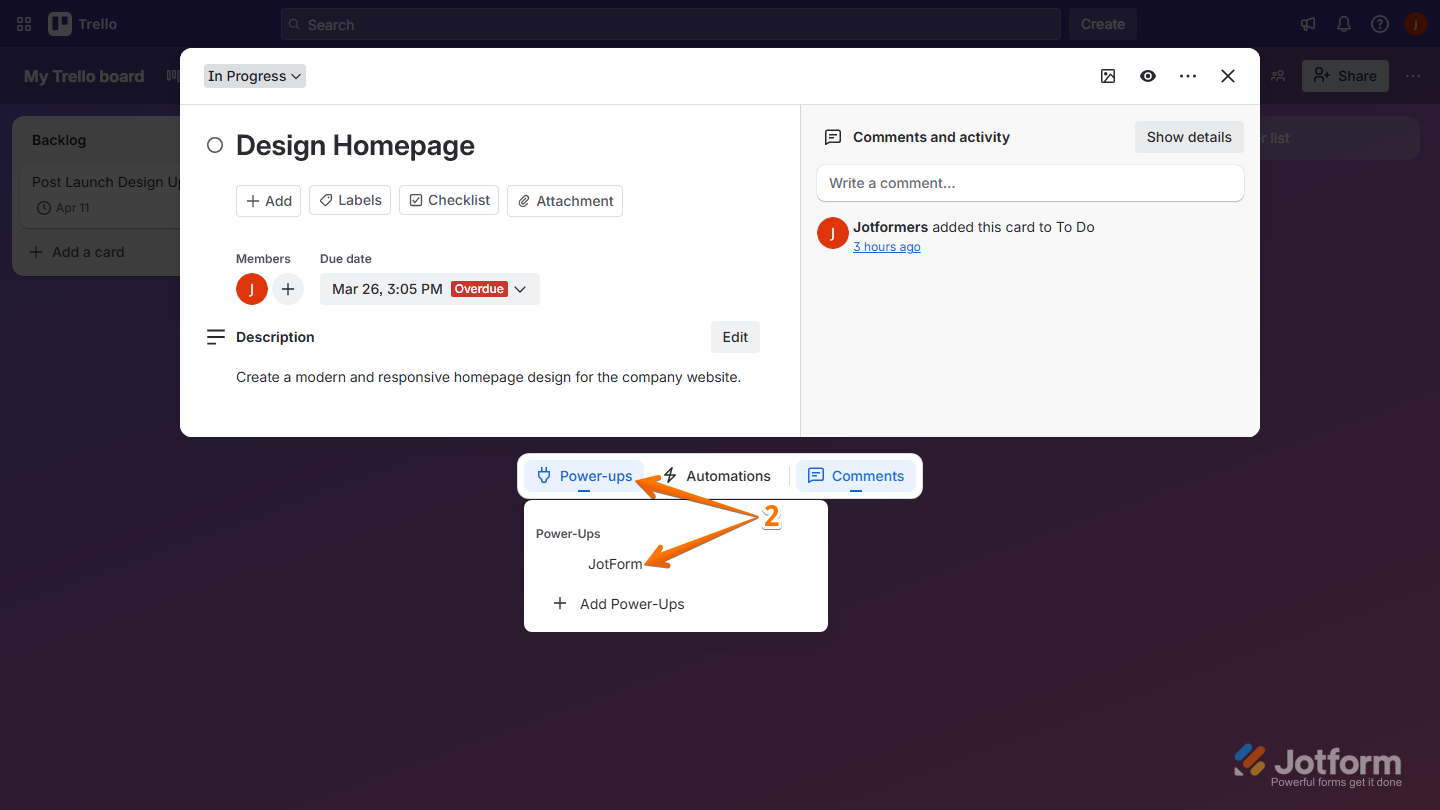1440x810 pixels.
Task: Click Show details in activity panel
Action: 1189,137
